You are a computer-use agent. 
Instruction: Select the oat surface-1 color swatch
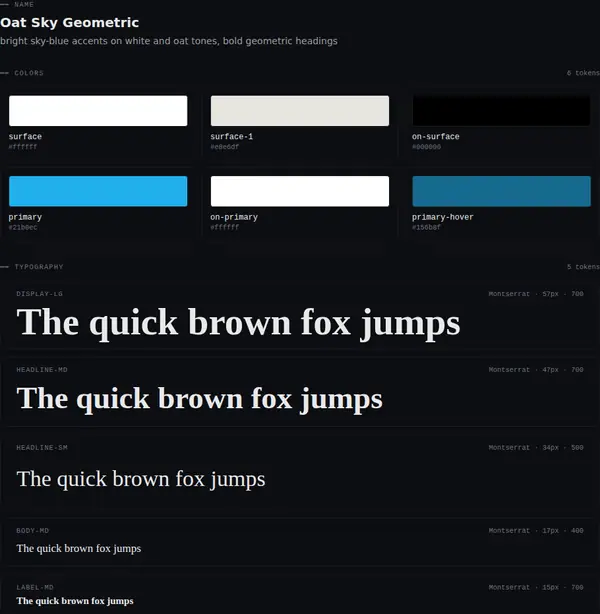point(300,111)
